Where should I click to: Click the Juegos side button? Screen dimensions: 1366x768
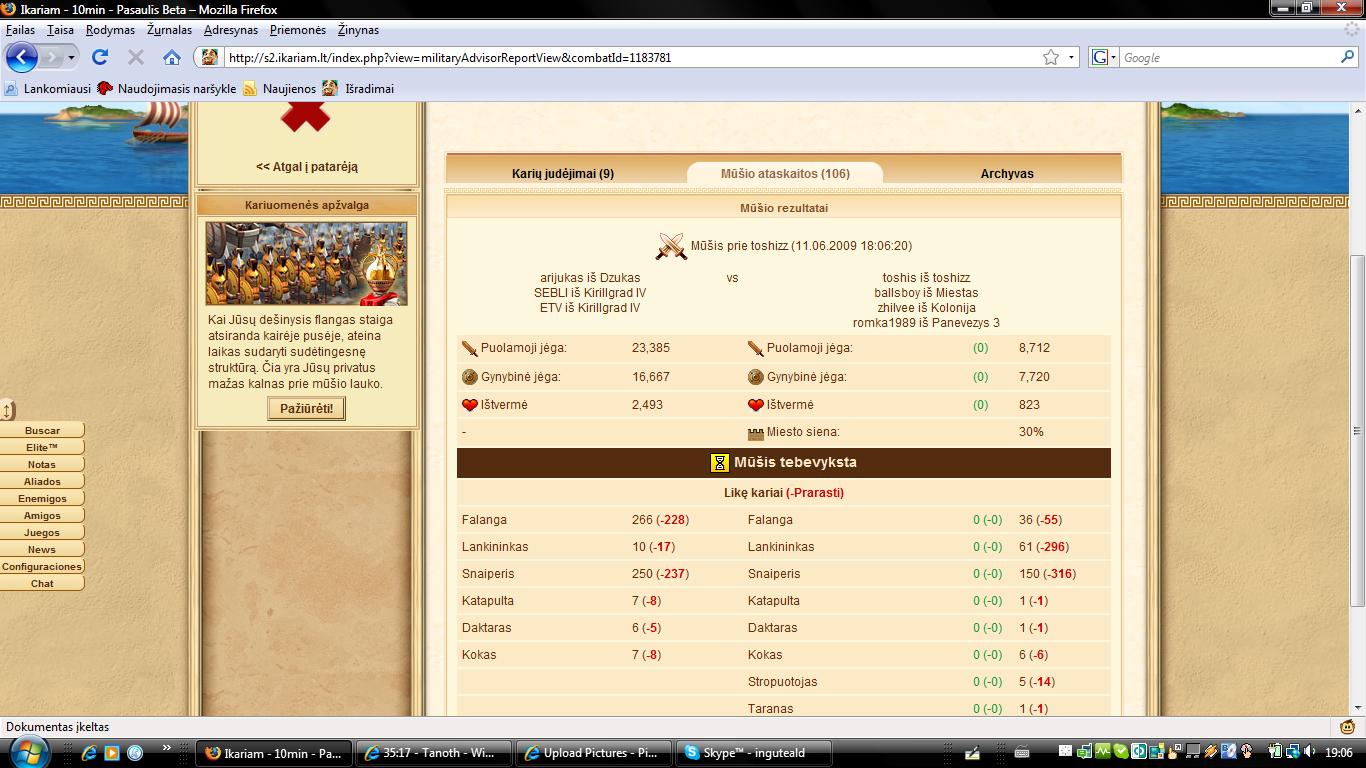coord(42,532)
